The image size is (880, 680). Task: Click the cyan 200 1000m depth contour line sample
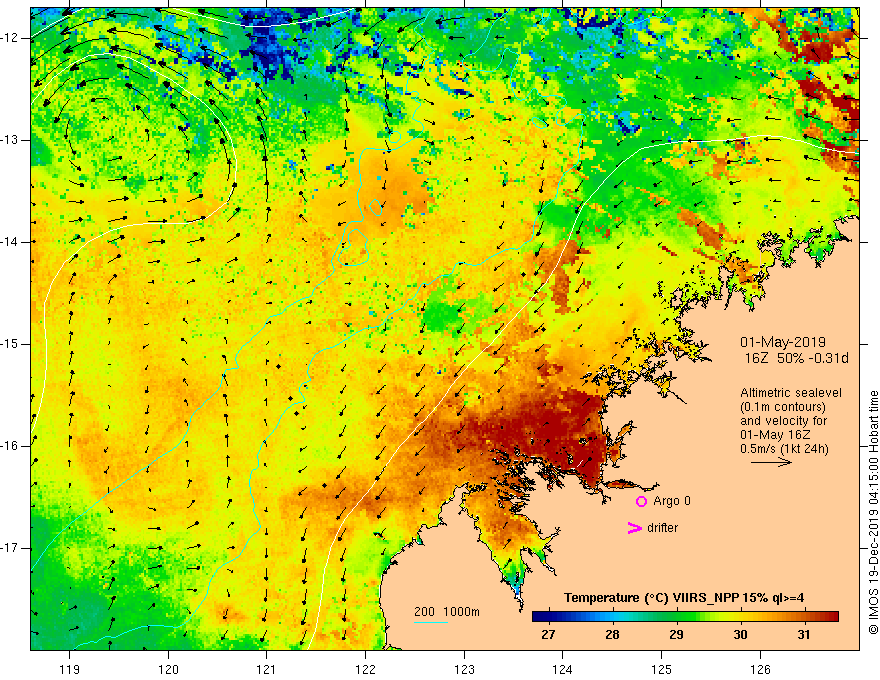[x=431, y=622]
